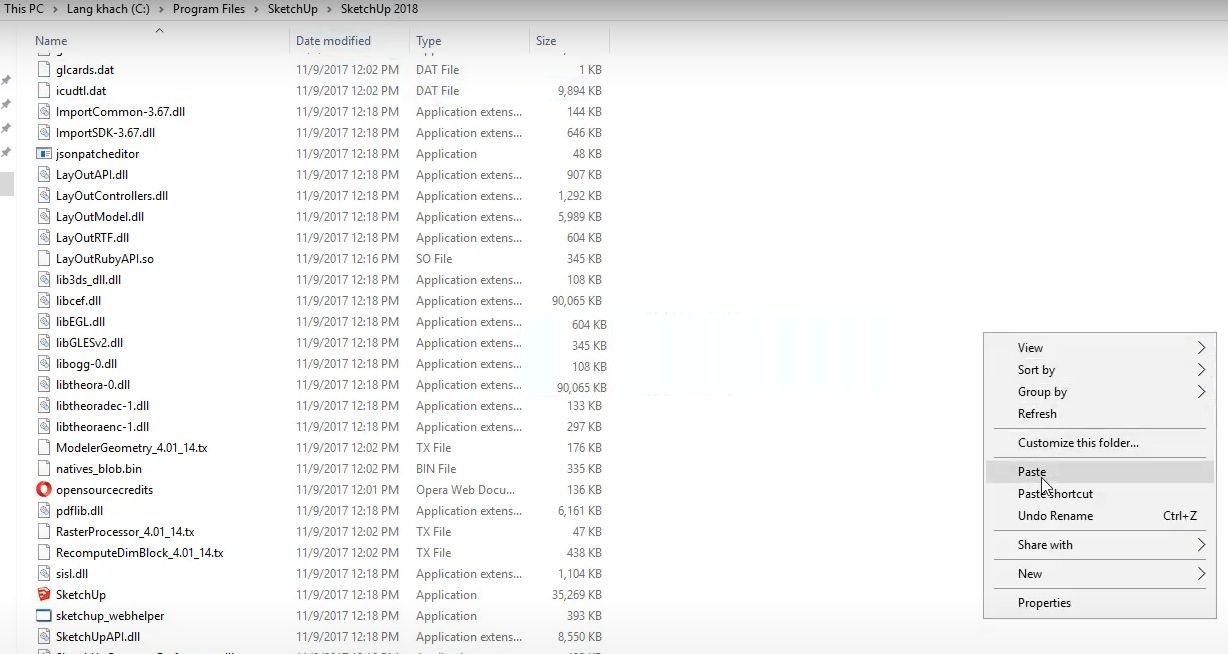Select the ImportSDK-3.67.dll file icon

click(43, 133)
